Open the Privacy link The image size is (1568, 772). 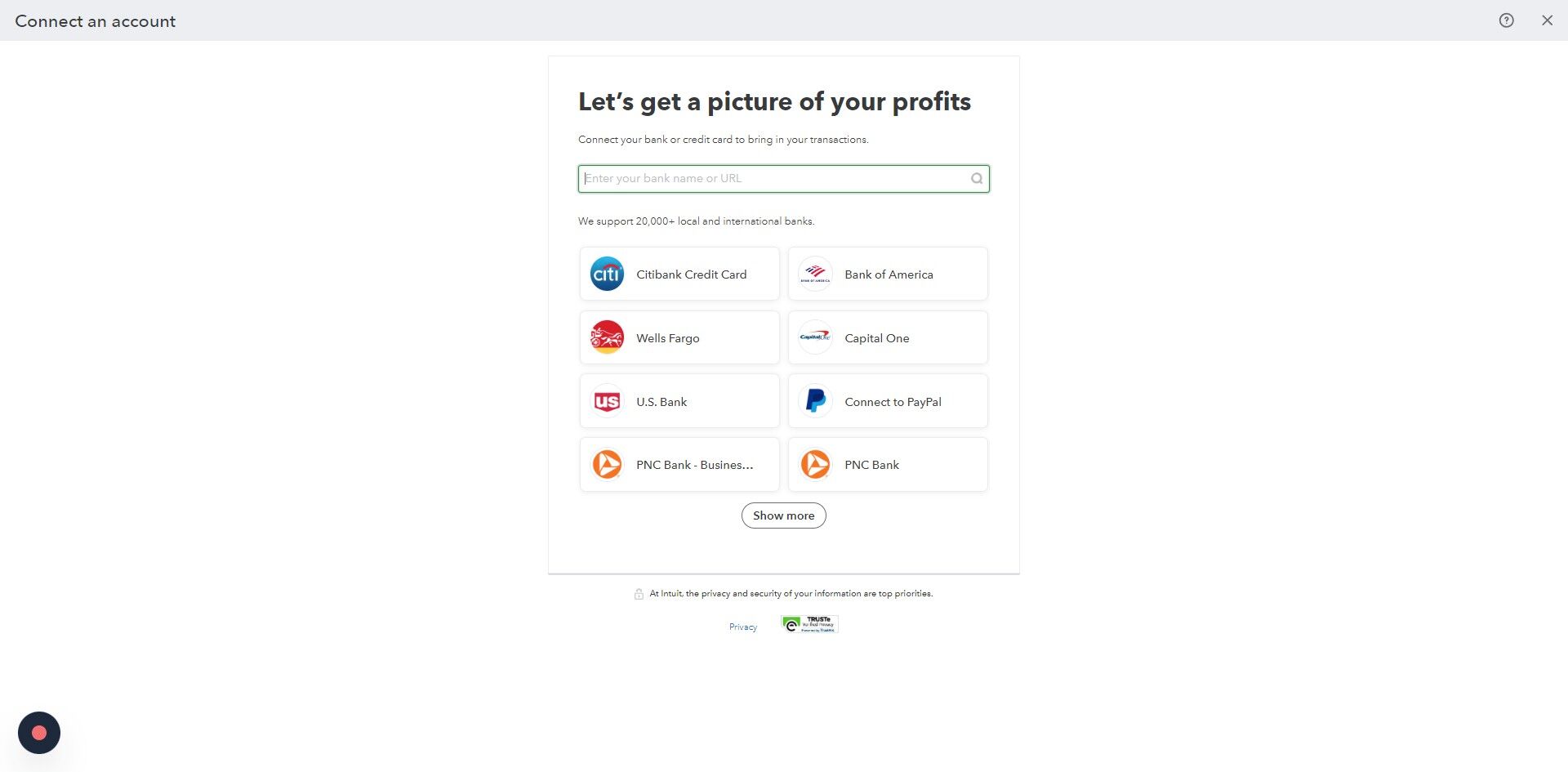click(x=743, y=627)
